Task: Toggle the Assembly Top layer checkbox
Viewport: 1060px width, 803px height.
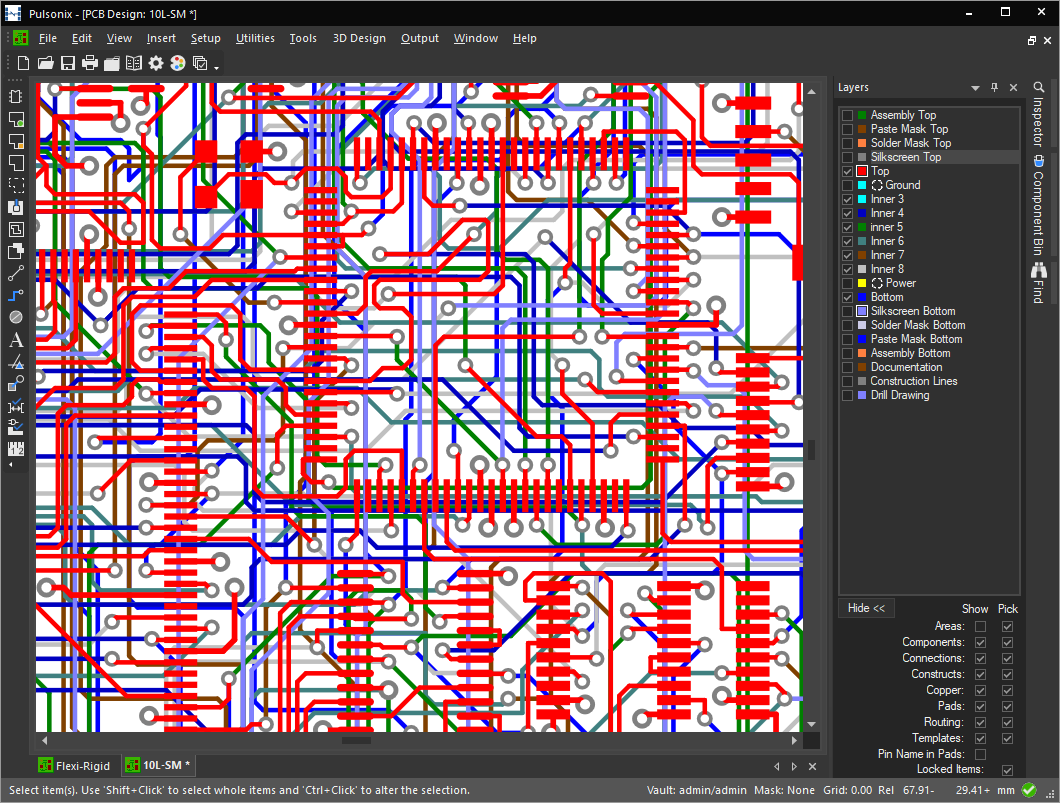Action: (847, 116)
